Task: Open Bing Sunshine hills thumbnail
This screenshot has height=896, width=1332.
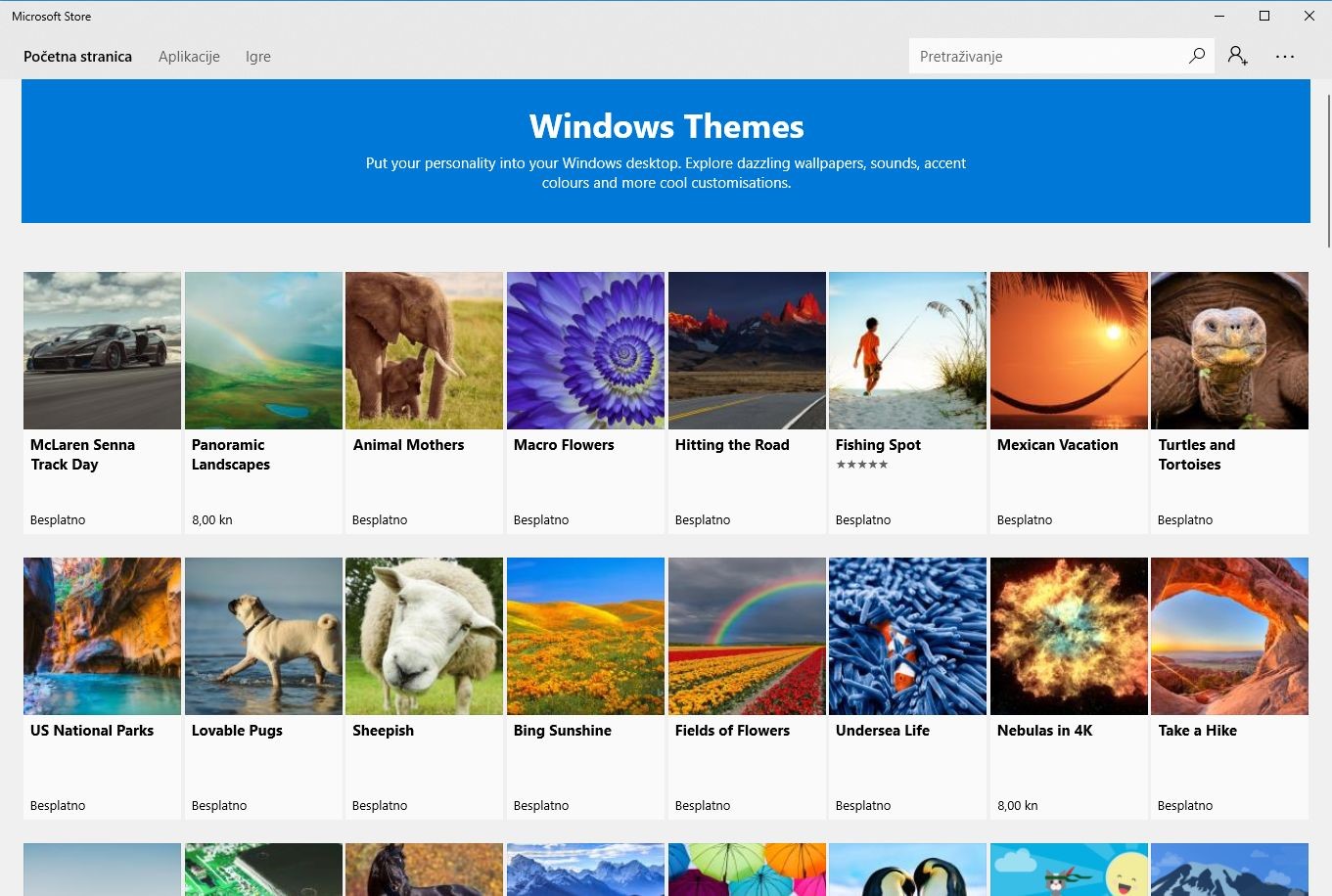Action: click(x=585, y=636)
